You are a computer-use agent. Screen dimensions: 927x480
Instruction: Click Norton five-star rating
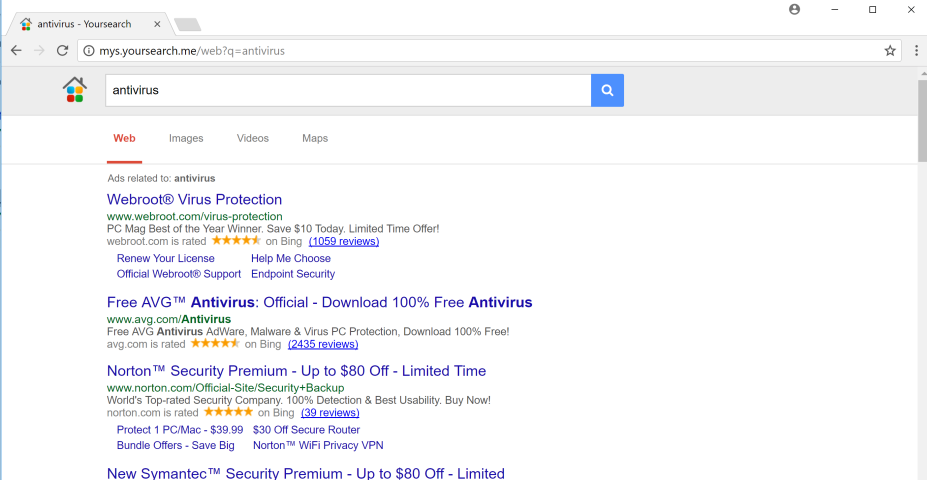(x=228, y=412)
